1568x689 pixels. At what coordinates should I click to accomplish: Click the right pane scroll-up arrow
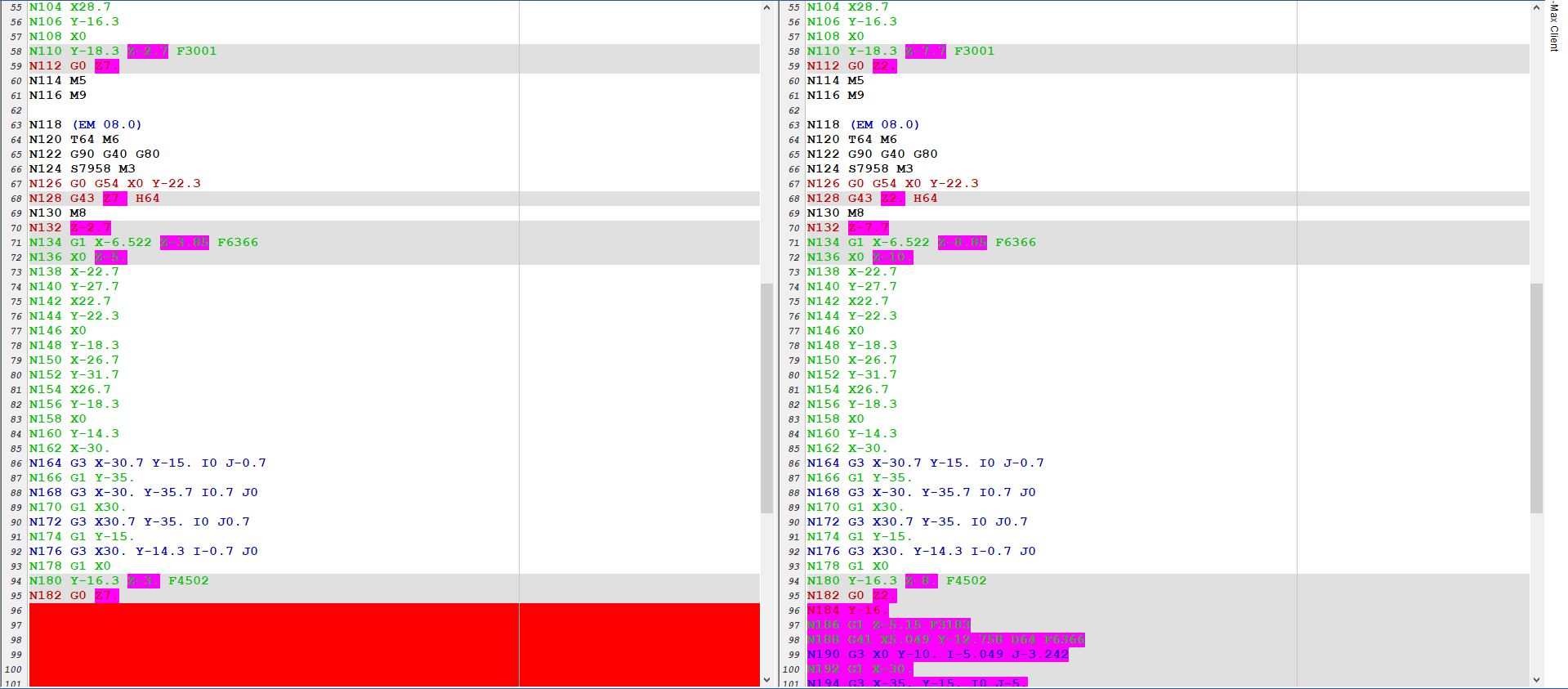tap(1536, 7)
